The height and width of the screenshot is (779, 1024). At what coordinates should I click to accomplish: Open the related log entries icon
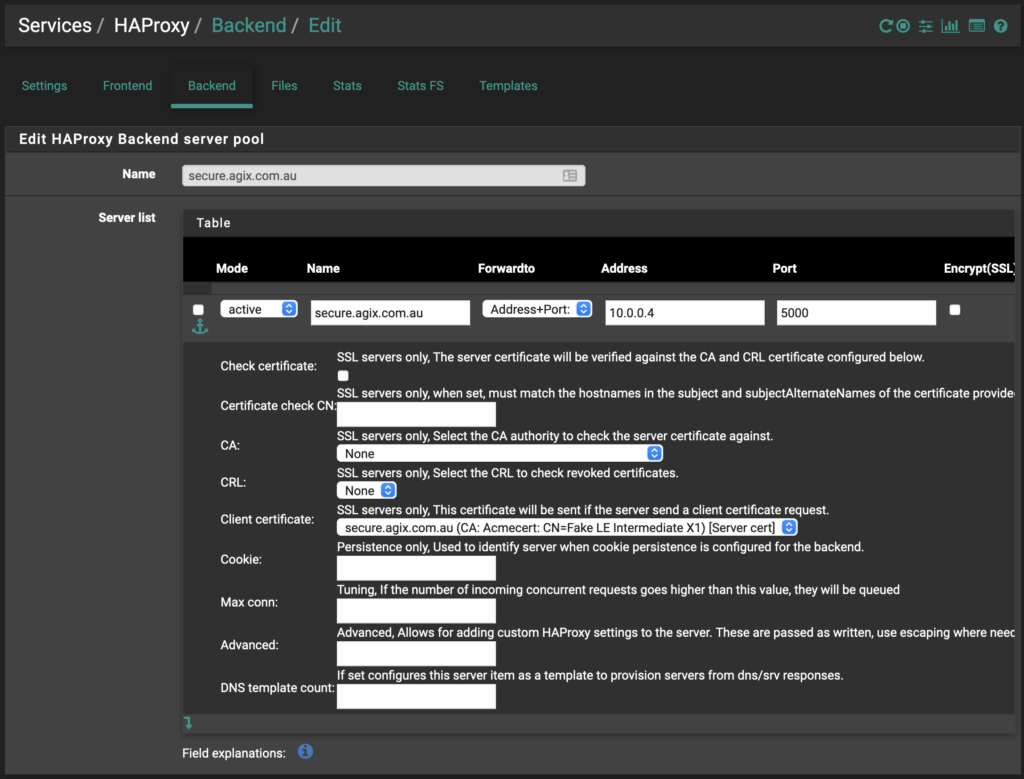pyautogui.click(x=977, y=26)
